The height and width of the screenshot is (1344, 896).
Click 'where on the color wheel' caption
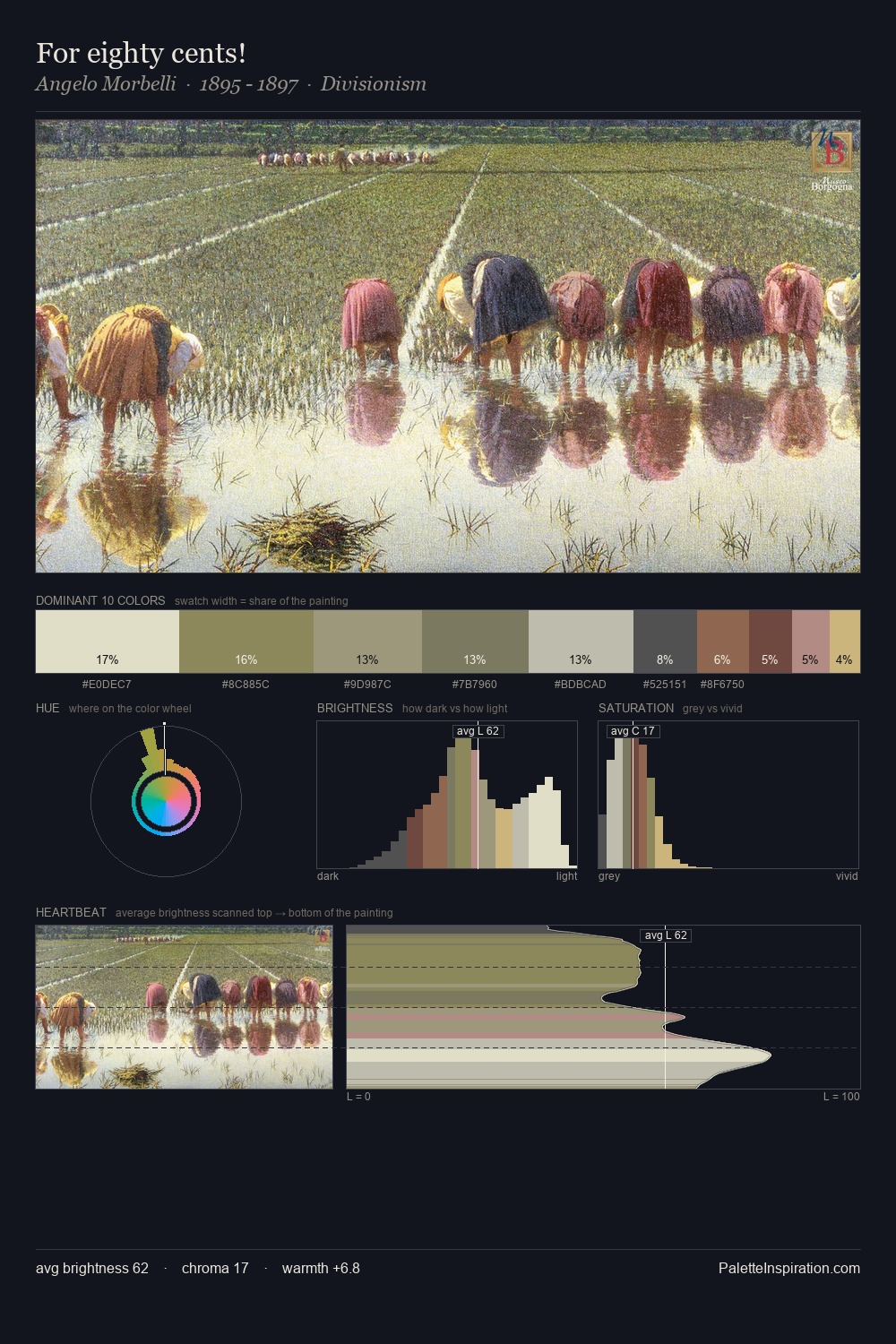130,709
